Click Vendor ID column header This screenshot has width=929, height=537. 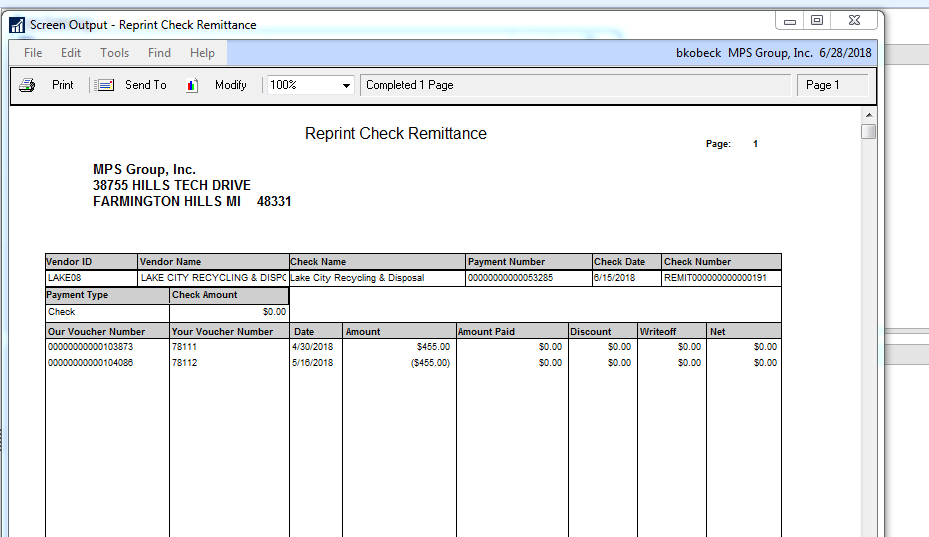click(91, 261)
